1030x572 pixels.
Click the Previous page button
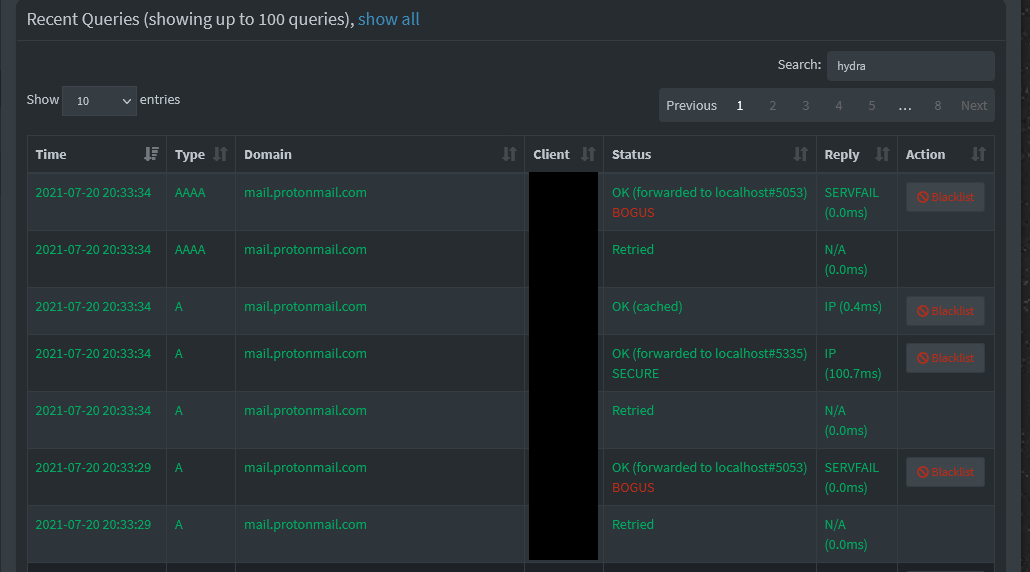point(691,106)
